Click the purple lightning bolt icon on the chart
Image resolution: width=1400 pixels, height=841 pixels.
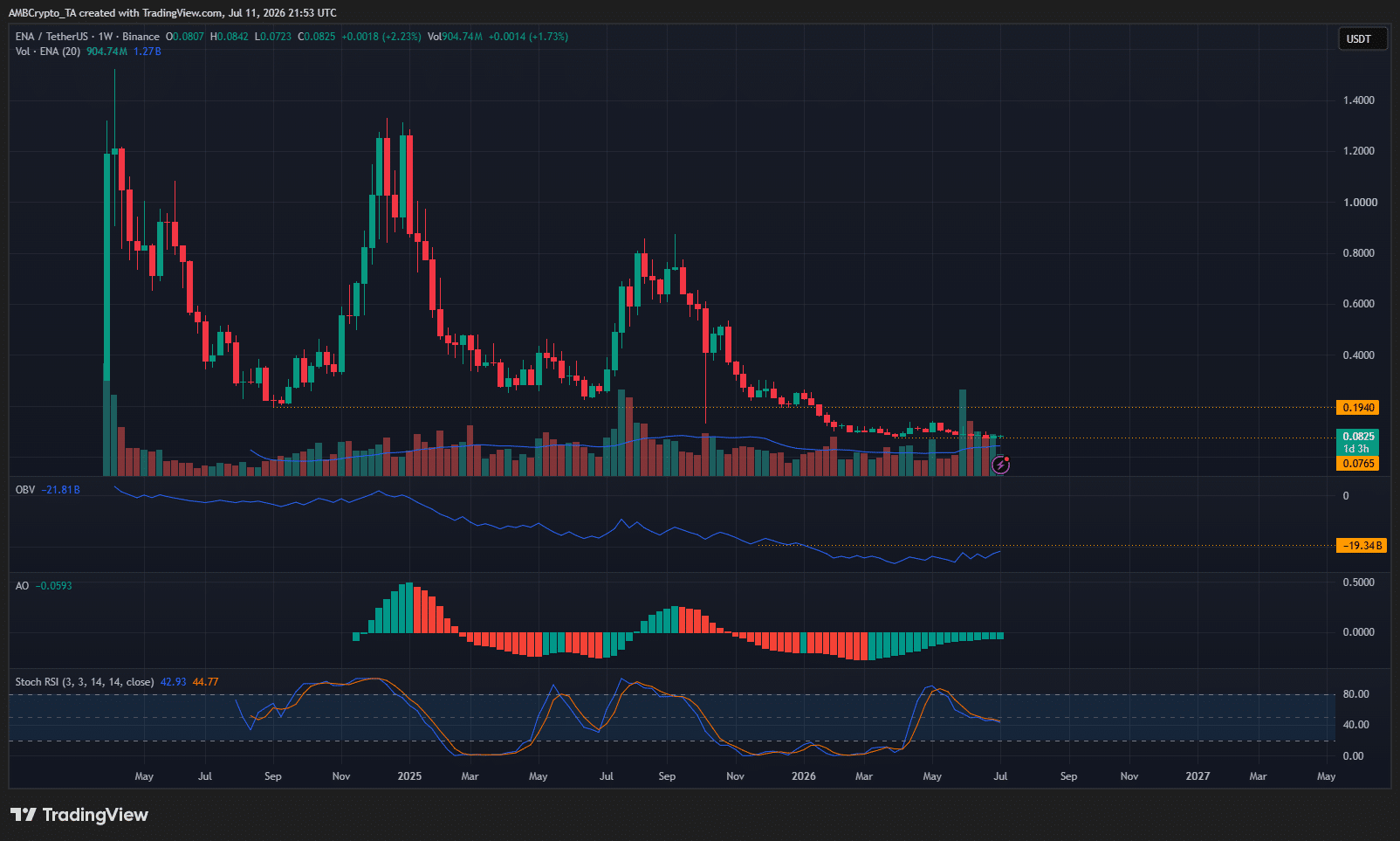click(x=1001, y=465)
